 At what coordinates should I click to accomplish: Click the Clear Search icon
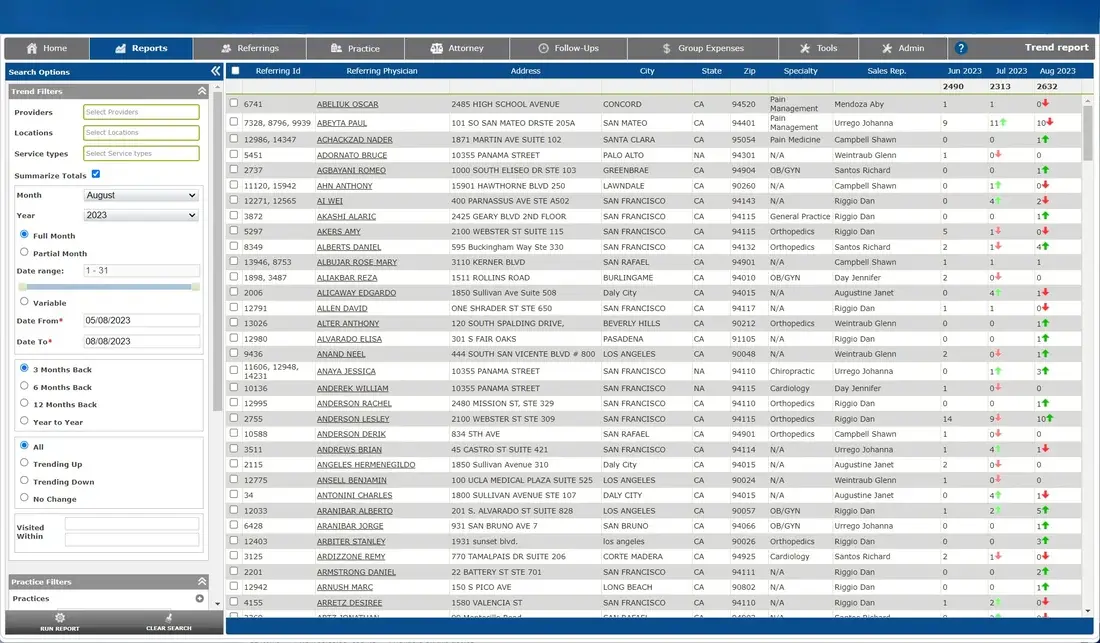tap(168, 617)
